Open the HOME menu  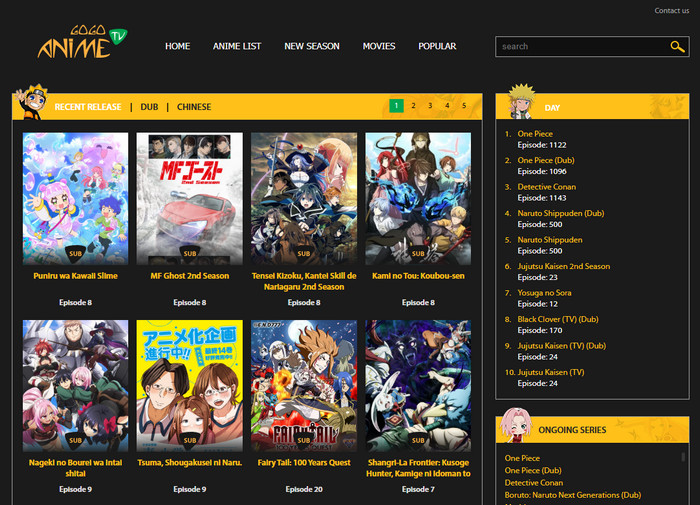(177, 46)
